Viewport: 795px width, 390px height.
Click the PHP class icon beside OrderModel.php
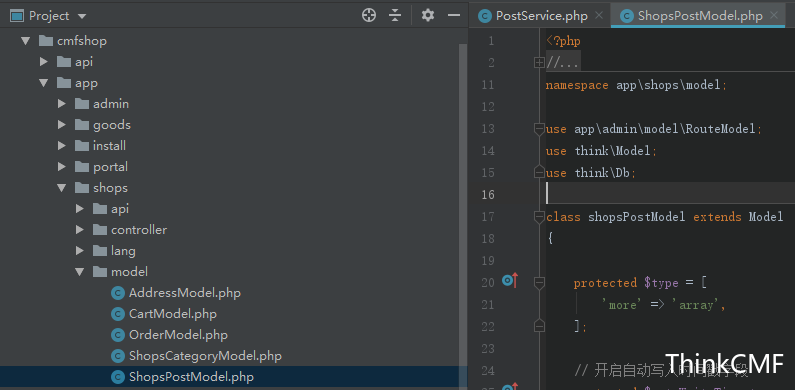click(x=118, y=335)
